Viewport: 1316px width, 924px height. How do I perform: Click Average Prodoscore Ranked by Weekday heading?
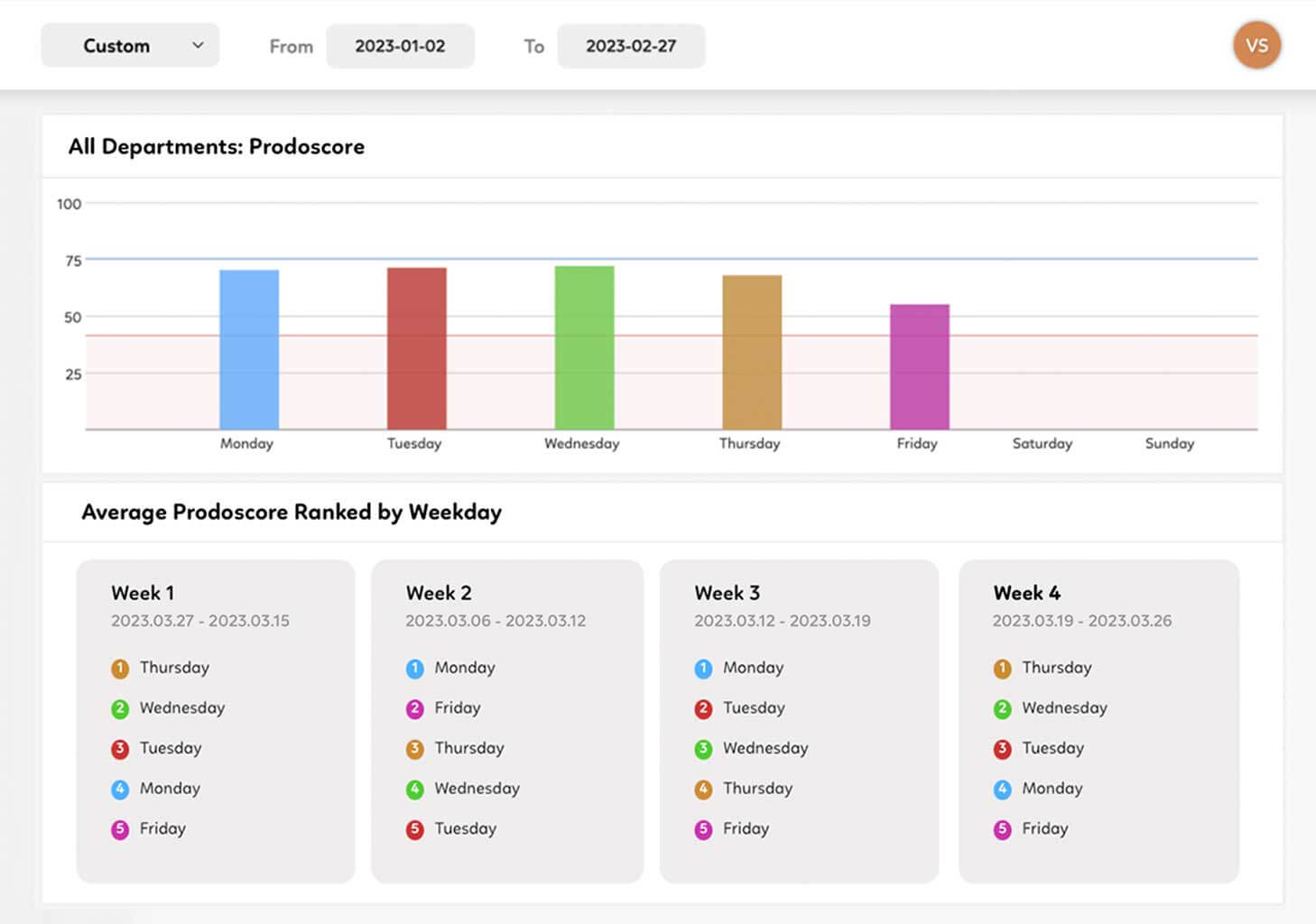(x=292, y=513)
